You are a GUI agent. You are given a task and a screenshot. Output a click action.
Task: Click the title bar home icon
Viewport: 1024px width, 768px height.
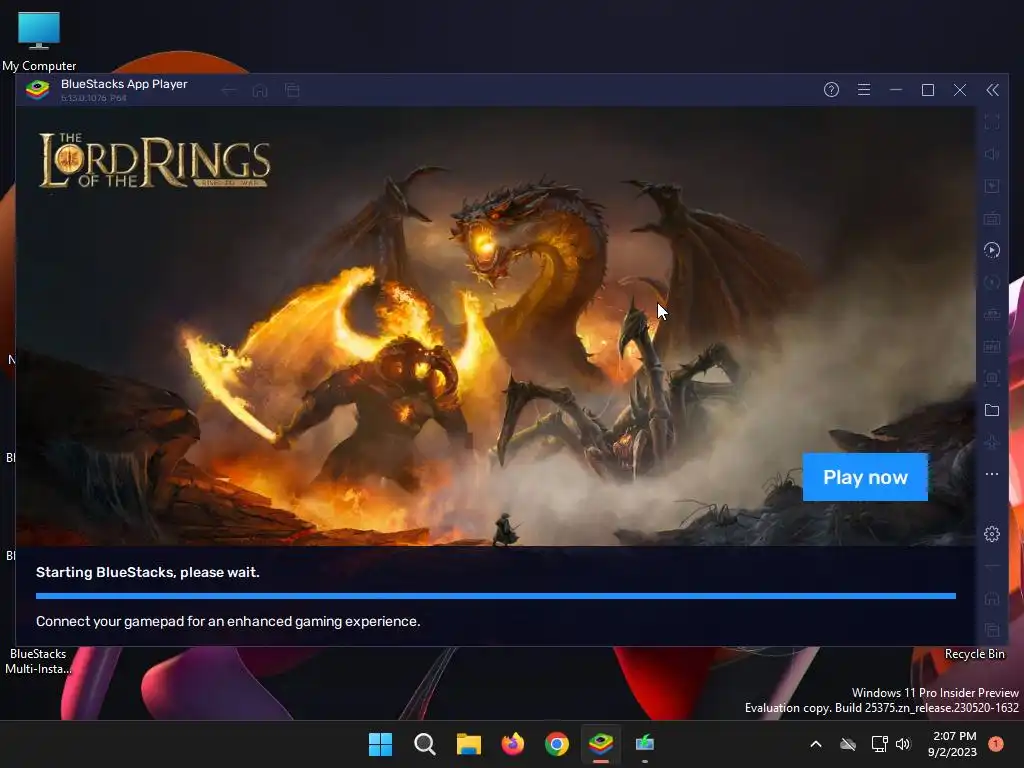point(260,90)
